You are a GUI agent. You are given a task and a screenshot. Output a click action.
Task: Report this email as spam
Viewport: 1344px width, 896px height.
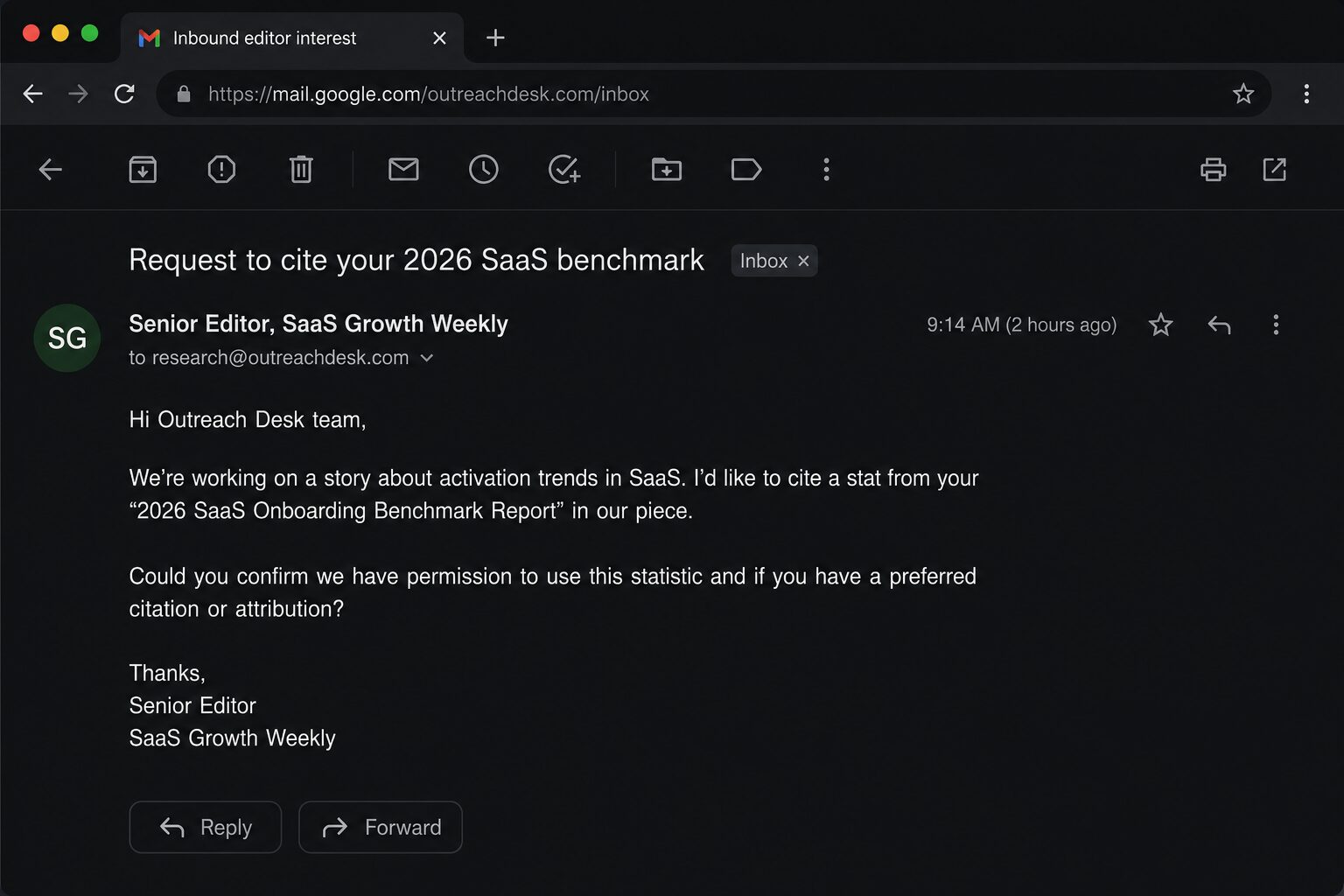point(221,170)
